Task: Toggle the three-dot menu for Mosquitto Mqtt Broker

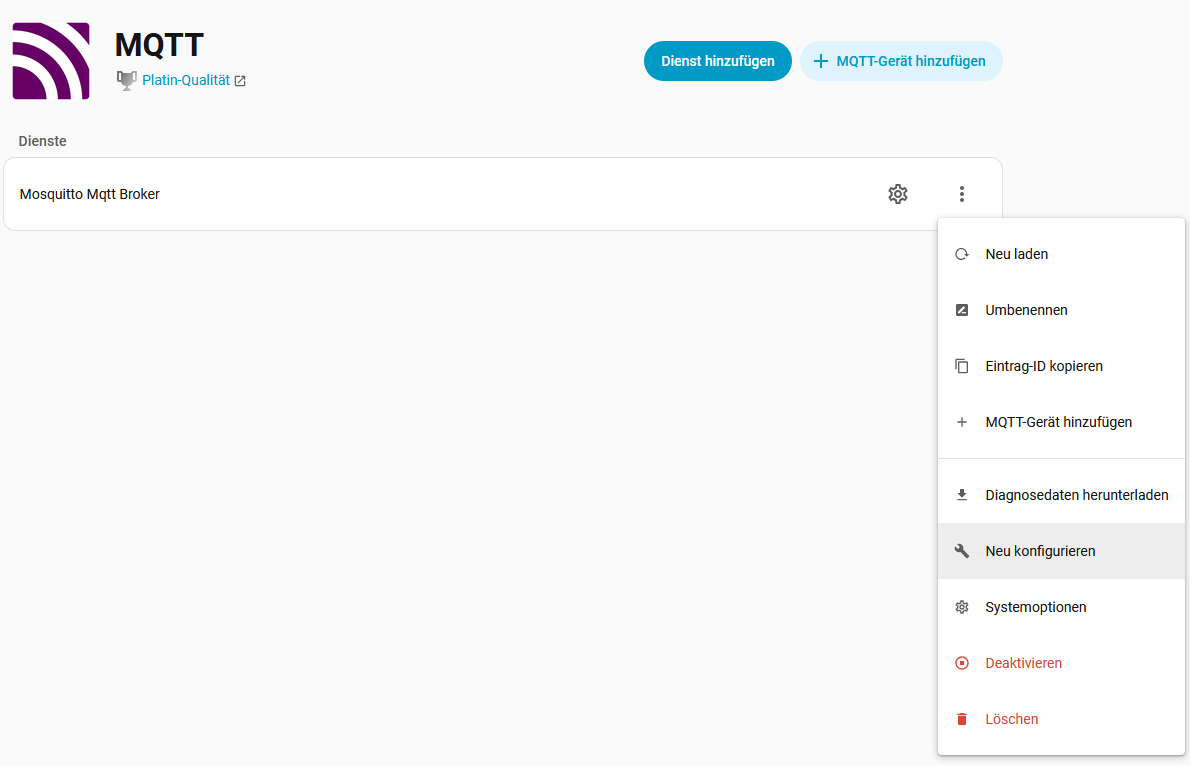Action: [x=962, y=194]
